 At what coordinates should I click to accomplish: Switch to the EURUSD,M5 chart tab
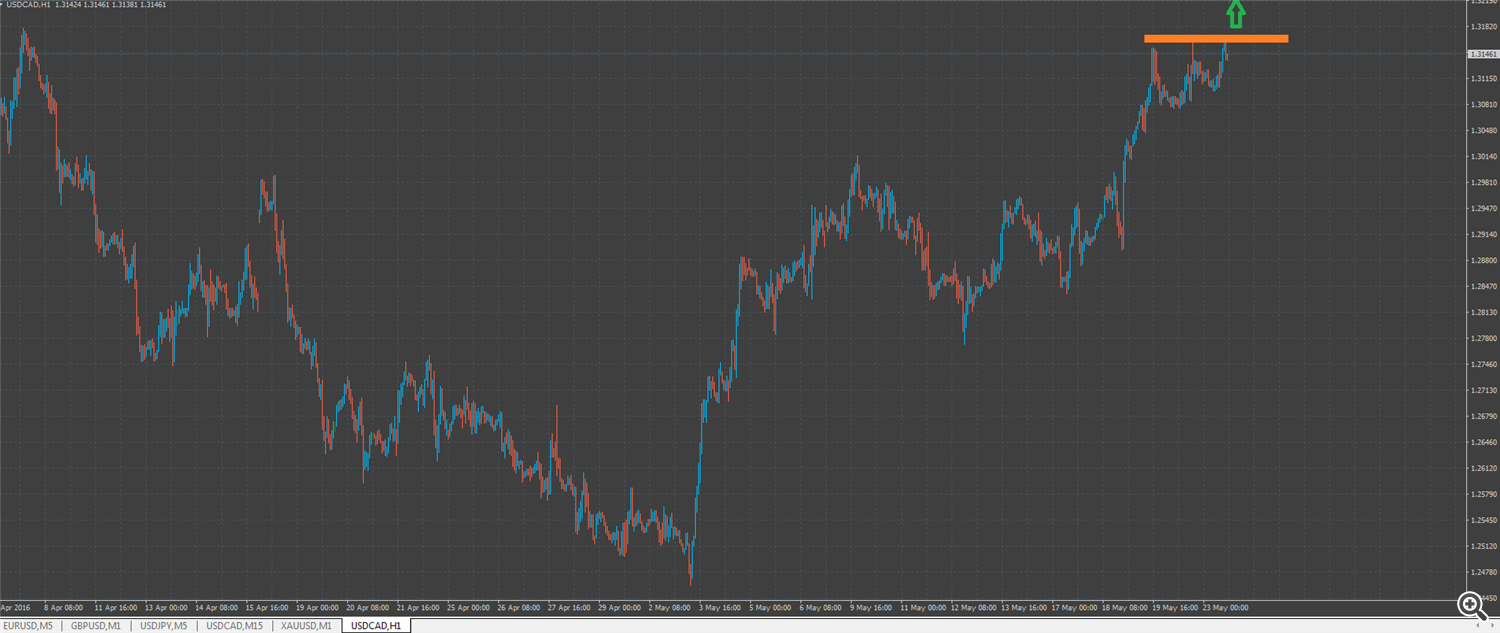[x=30, y=626]
